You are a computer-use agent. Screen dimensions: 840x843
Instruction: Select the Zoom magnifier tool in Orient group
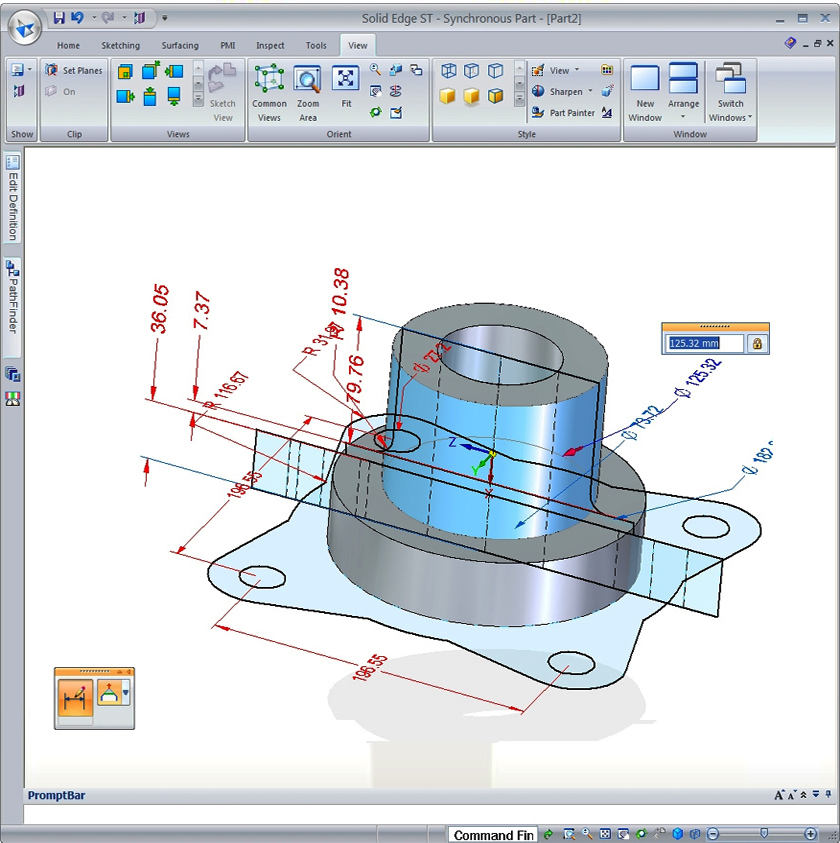(375, 69)
